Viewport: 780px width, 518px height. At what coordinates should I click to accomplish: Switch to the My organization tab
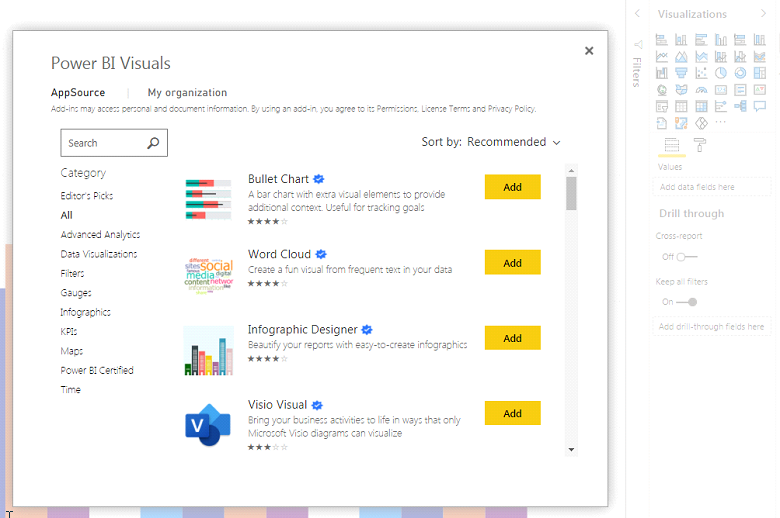(x=187, y=93)
